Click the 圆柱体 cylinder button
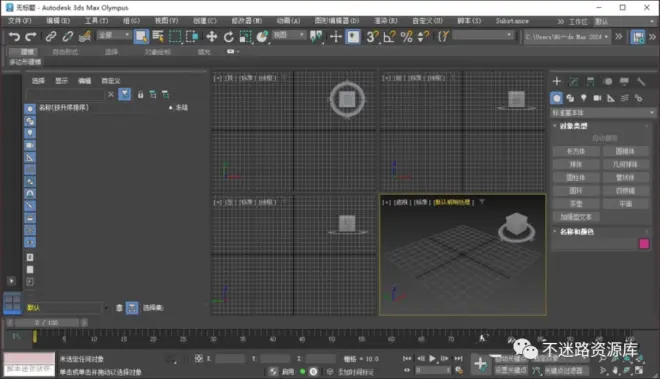This screenshot has width=660, height=379. point(576,178)
